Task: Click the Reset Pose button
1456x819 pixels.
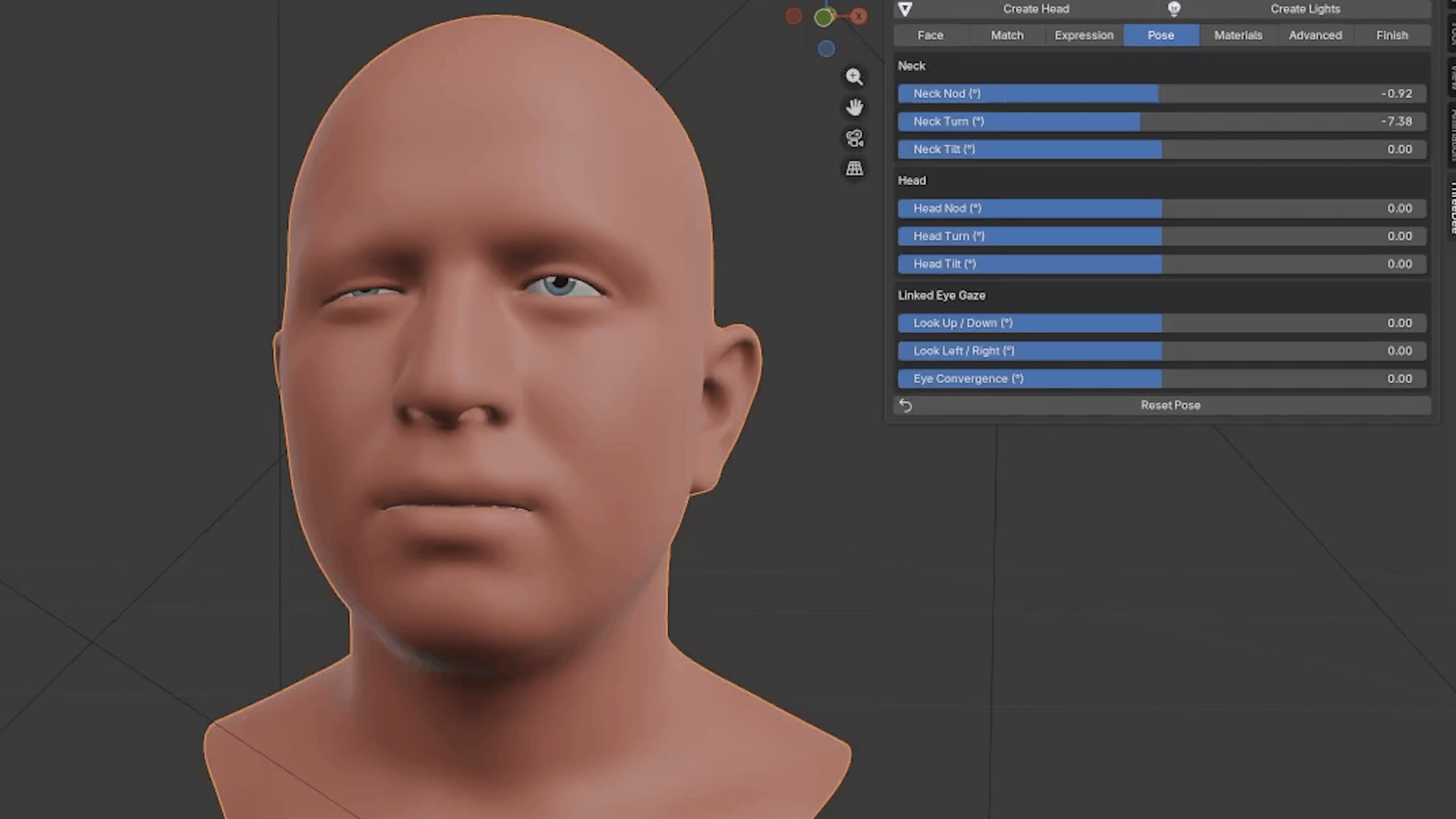Action: pos(1163,405)
